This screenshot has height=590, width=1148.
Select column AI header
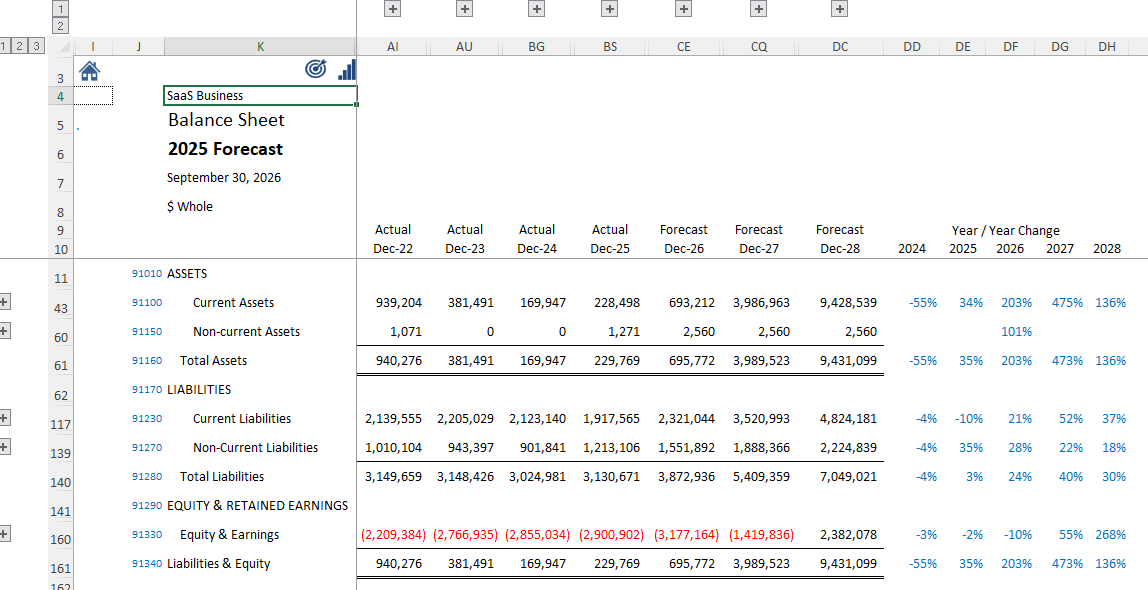tap(393, 47)
